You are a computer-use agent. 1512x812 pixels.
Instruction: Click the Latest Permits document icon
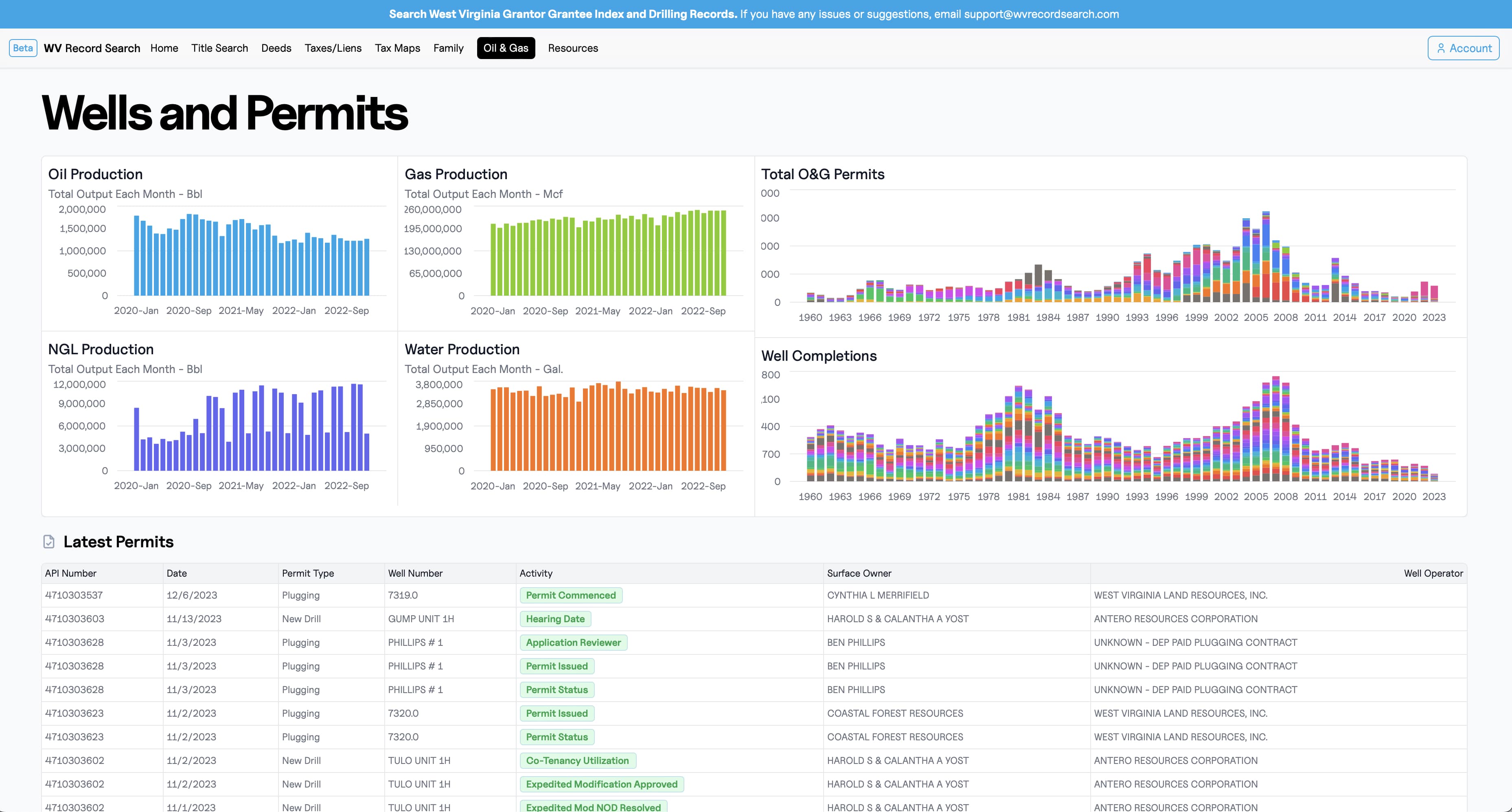(49, 541)
